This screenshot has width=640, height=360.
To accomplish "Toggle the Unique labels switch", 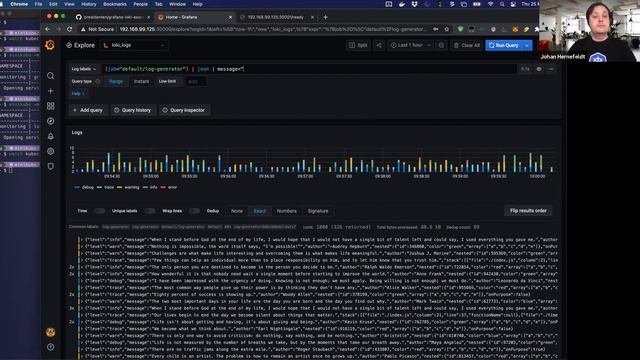I will click(150, 211).
